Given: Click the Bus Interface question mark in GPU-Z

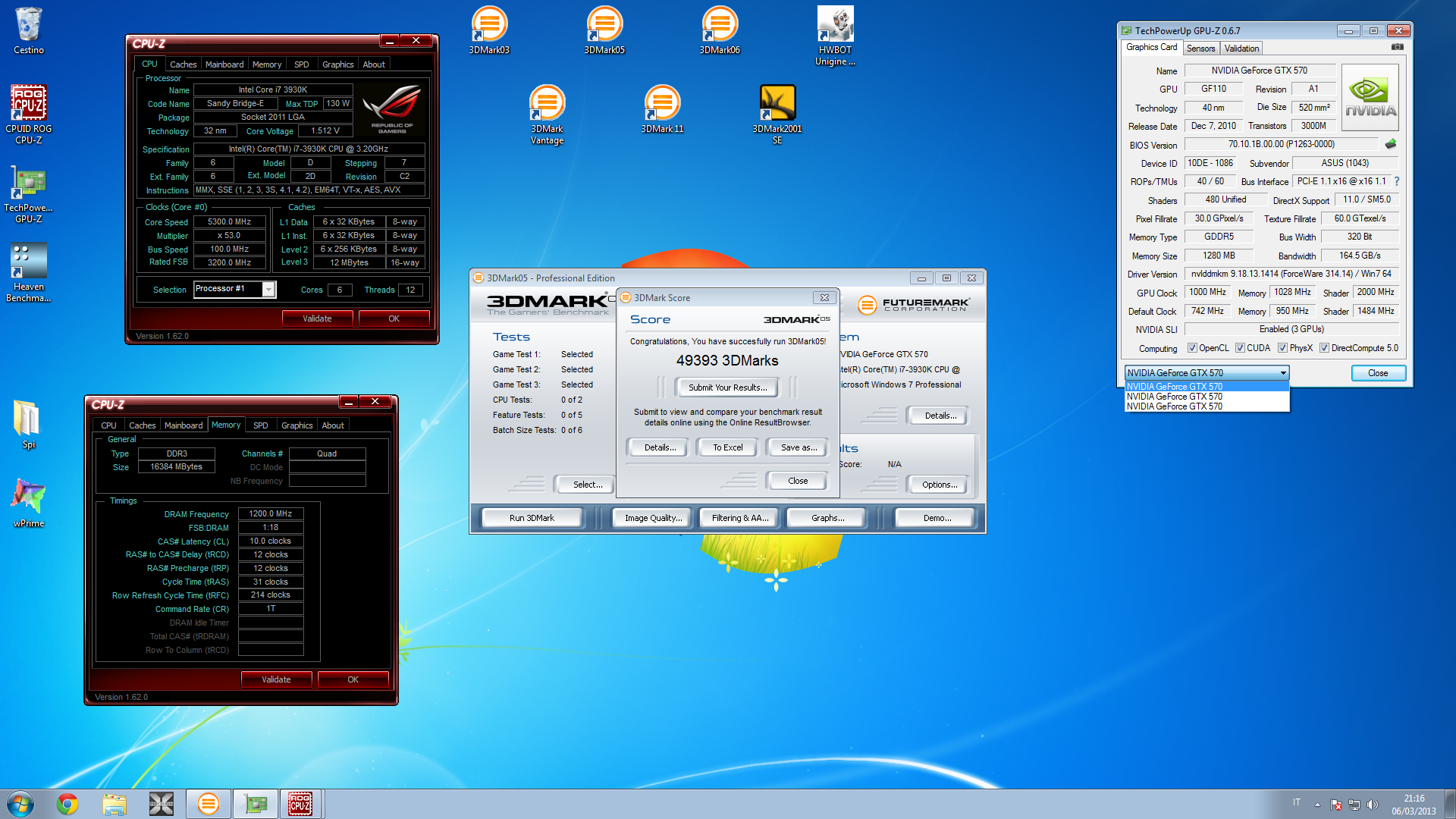Looking at the screenshot, I should click(x=1397, y=182).
